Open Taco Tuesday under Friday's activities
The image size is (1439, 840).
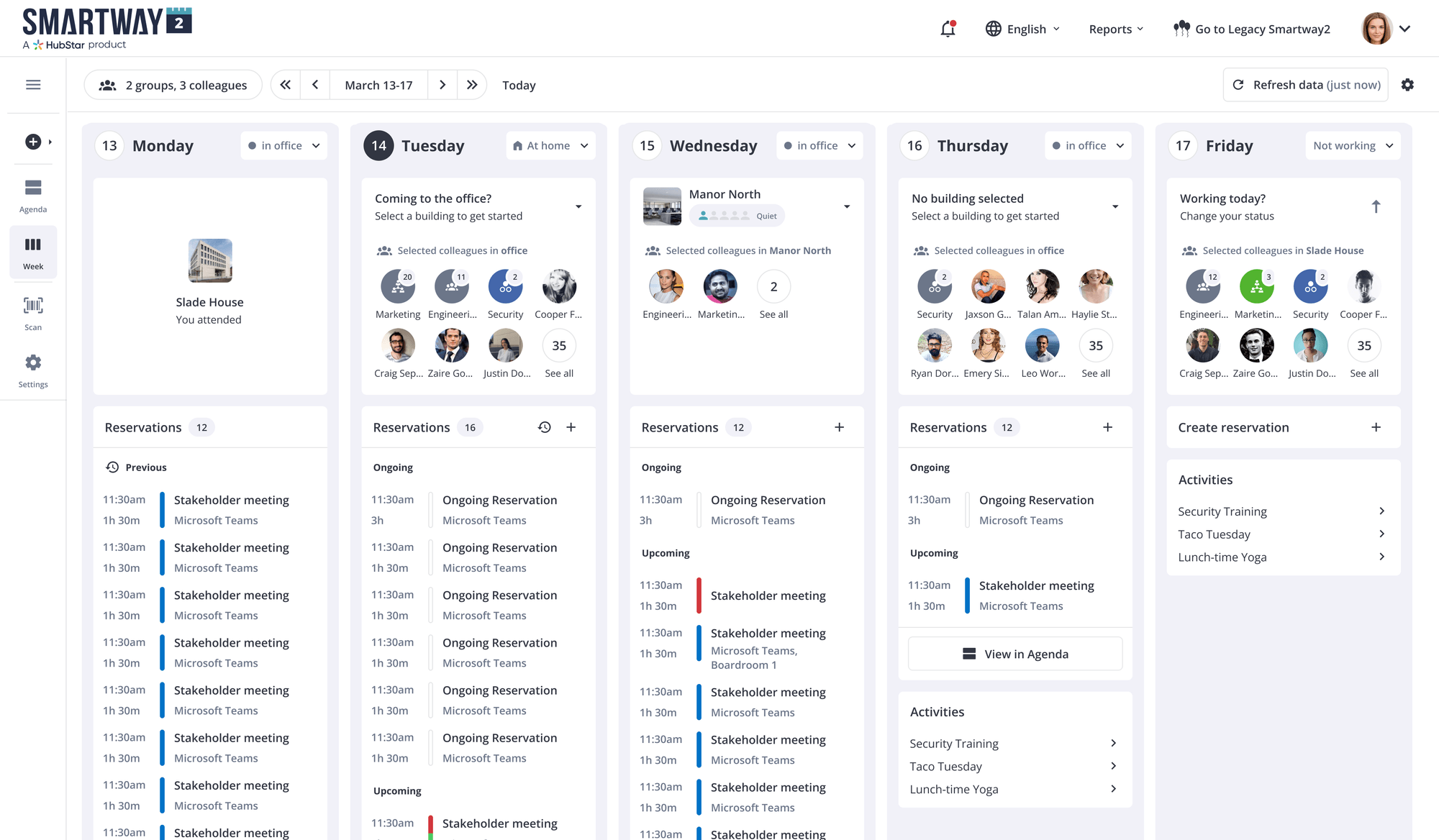tap(1283, 534)
